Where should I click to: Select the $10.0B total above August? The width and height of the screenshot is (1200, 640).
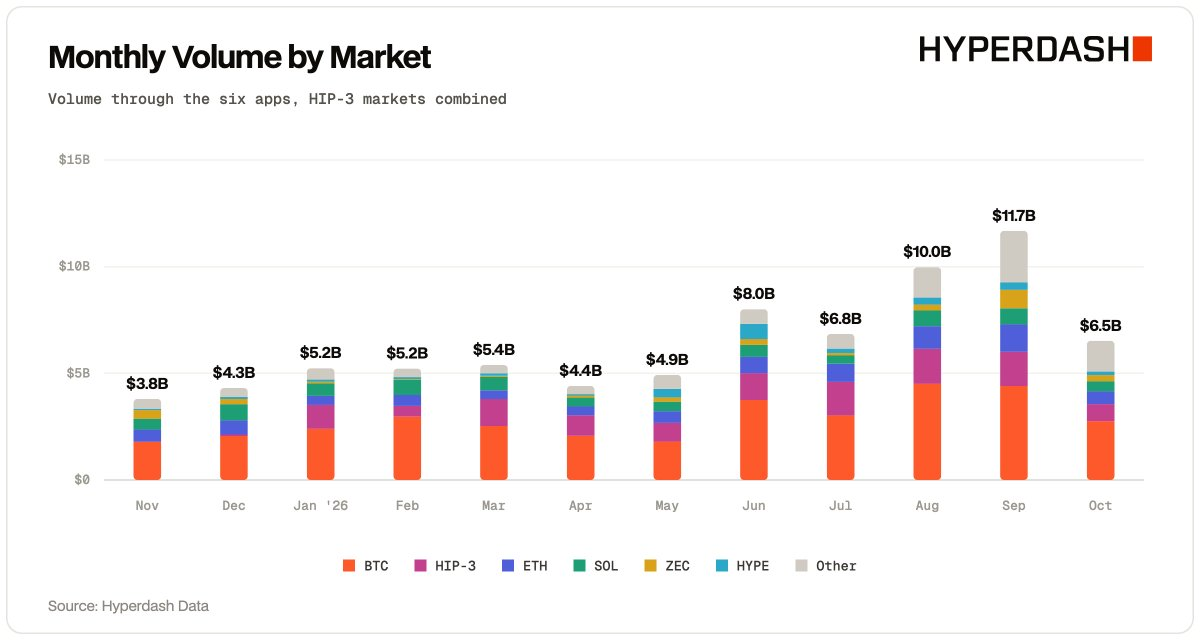click(927, 251)
